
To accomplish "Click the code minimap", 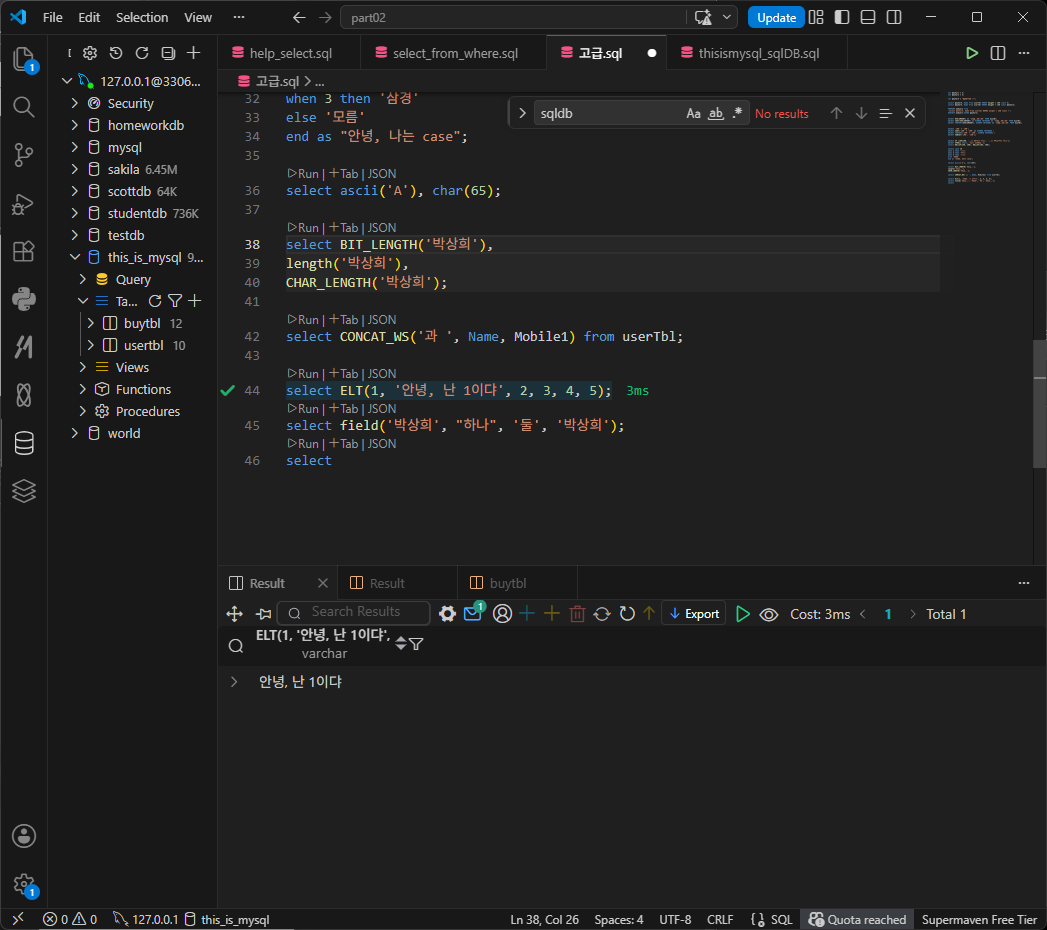I will click(984, 137).
